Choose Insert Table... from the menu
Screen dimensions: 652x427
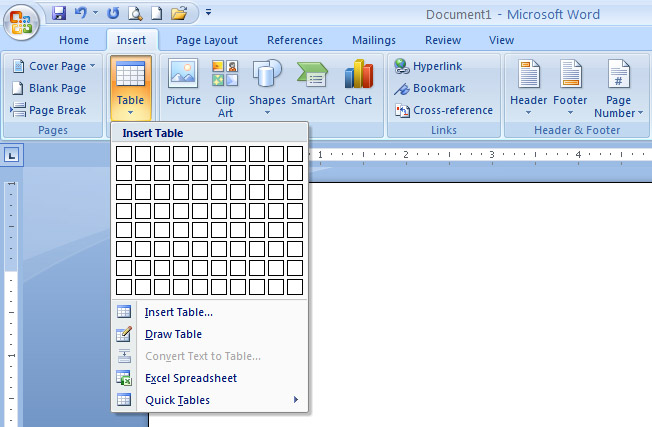click(178, 312)
